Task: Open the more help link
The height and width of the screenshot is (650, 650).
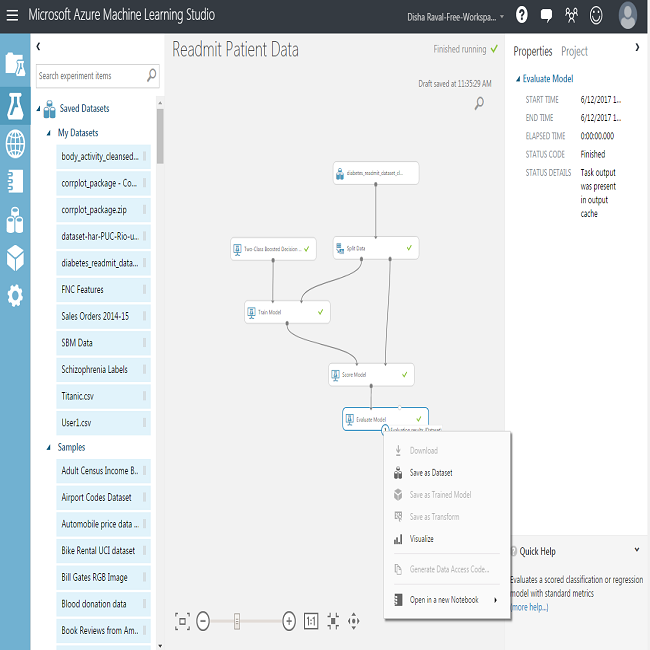Action: [x=529, y=607]
